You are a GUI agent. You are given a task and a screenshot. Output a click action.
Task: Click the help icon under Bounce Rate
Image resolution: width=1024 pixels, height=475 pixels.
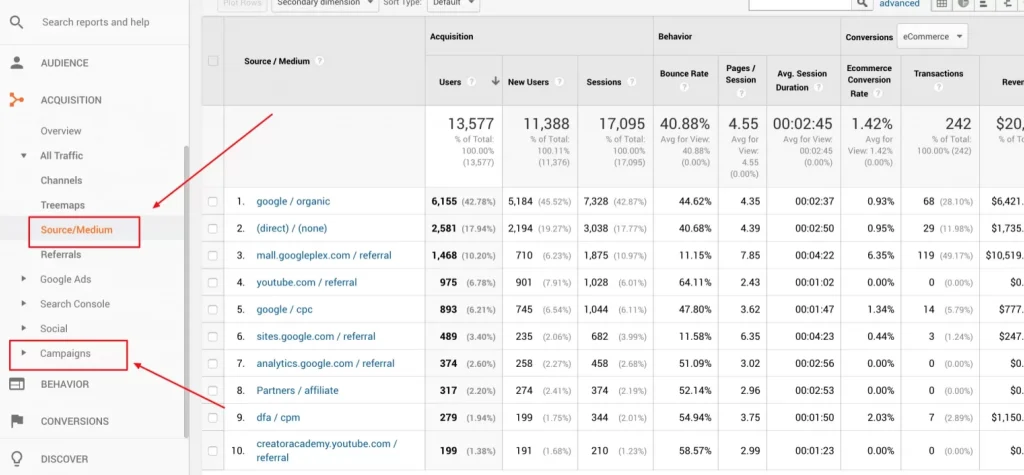(684, 87)
